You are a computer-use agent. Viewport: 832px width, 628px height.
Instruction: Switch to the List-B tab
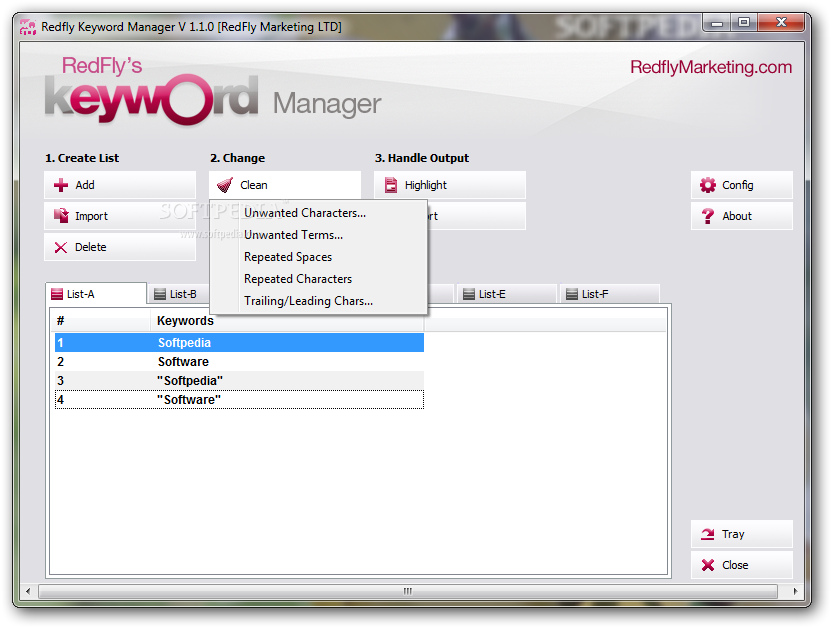(x=179, y=294)
